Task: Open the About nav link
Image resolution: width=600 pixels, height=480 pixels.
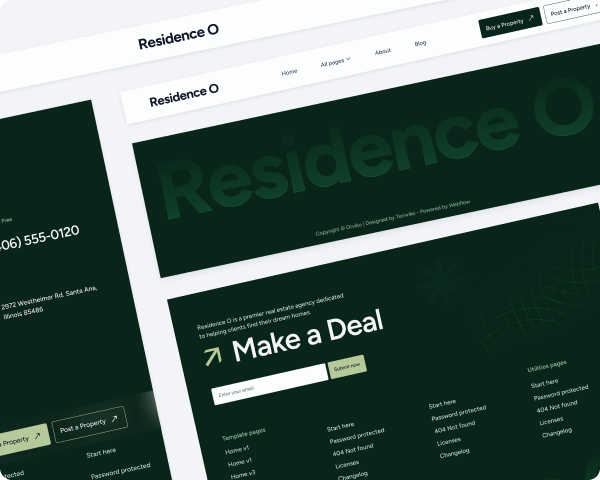Action: point(383,51)
